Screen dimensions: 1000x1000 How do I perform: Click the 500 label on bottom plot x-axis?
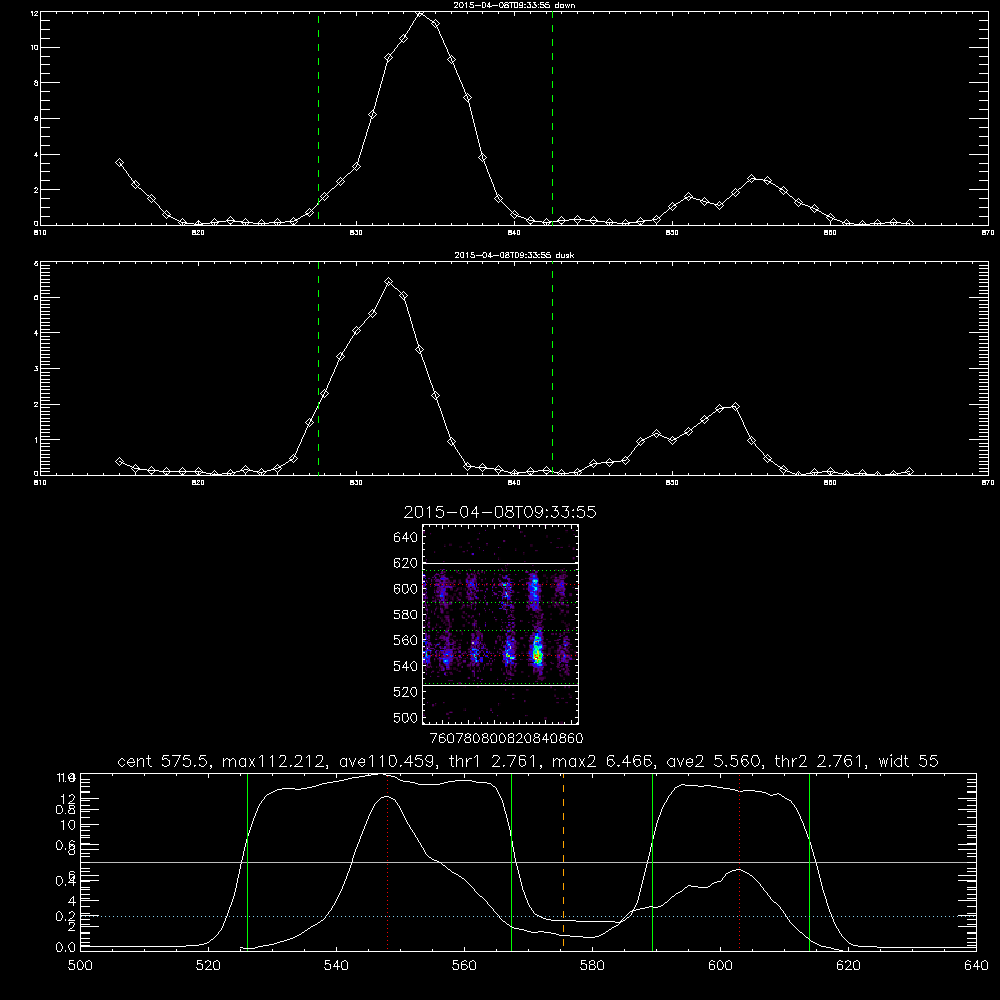point(80,966)
